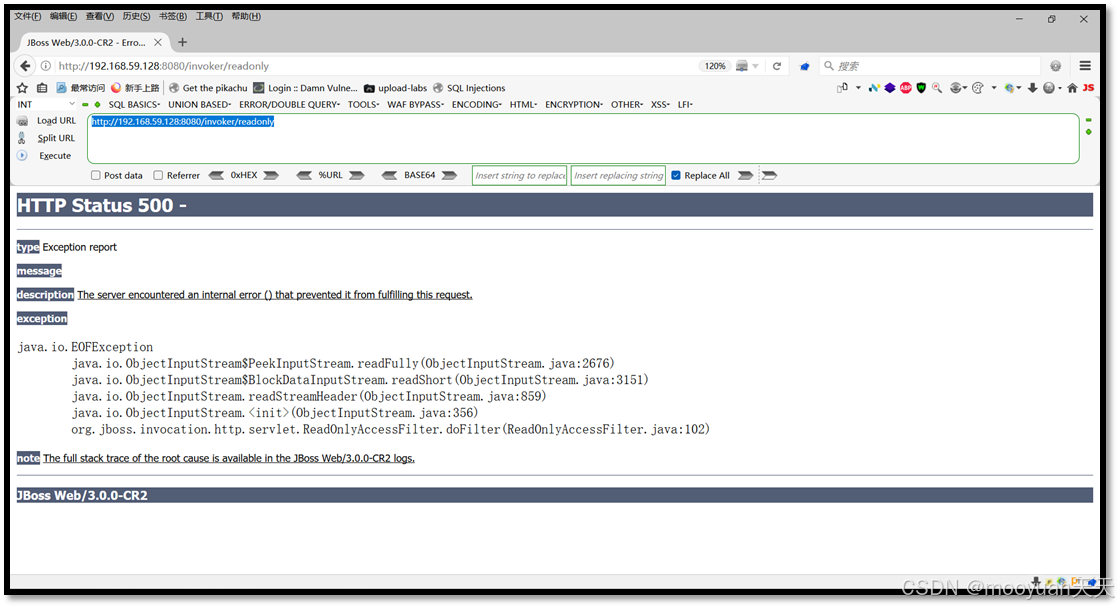Open upload-labs bookmark
This screenshot has width=1119, height=608.
point(395,88)
